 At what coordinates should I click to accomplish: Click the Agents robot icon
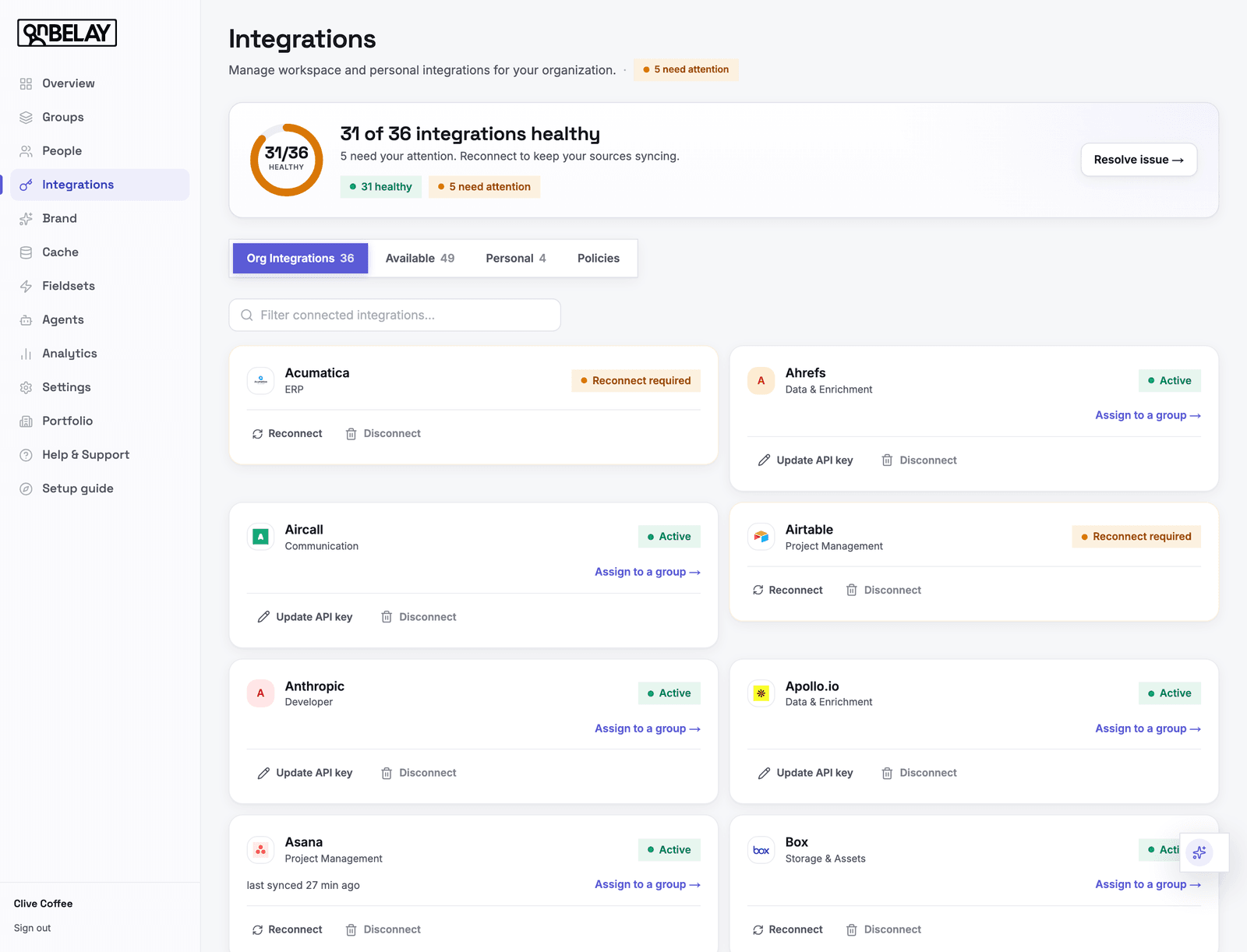click(26, 319)
